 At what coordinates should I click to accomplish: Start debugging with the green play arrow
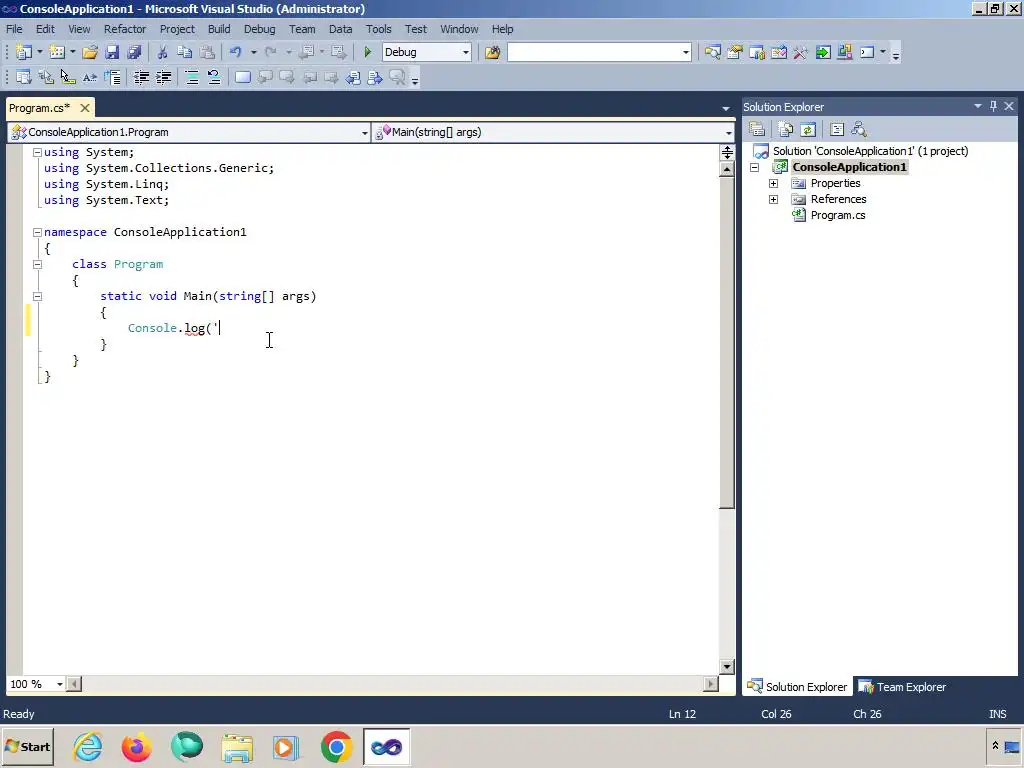click(368, 52)
